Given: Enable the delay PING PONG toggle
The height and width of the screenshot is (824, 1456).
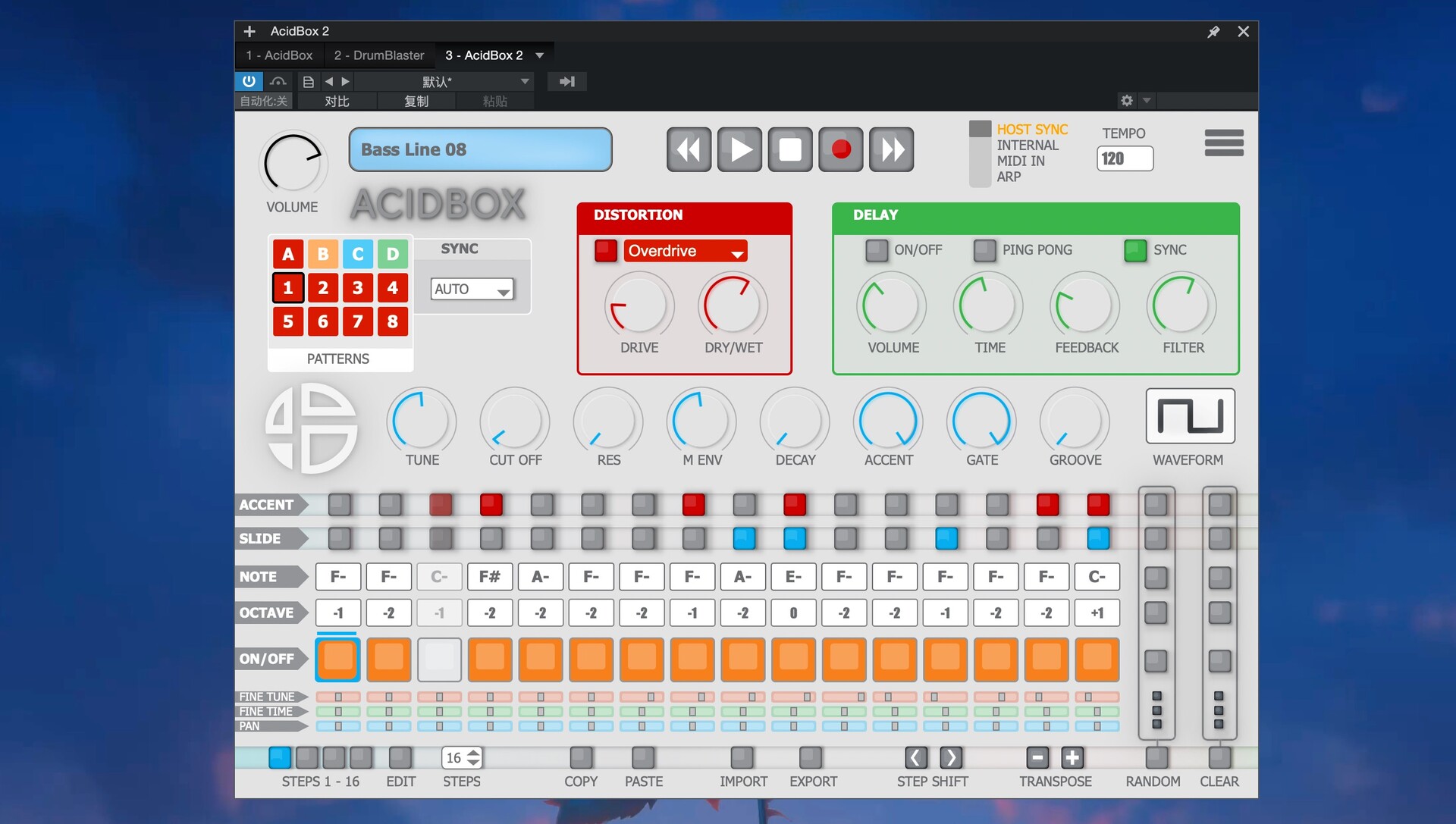Looking at the screenshot, I should click(984, 250).
